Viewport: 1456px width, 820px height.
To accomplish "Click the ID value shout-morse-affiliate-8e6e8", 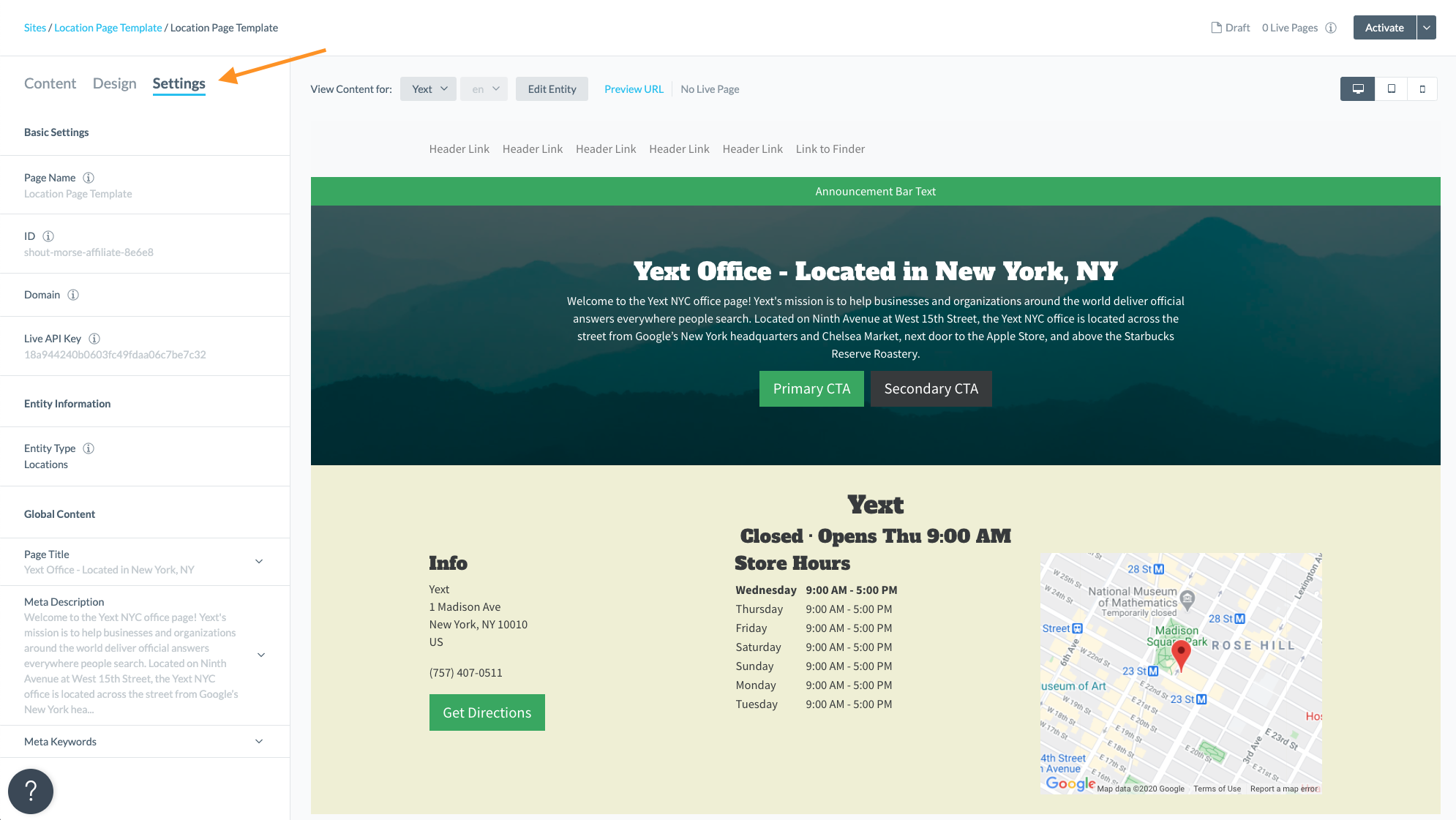I will click(x=89, y=252).
